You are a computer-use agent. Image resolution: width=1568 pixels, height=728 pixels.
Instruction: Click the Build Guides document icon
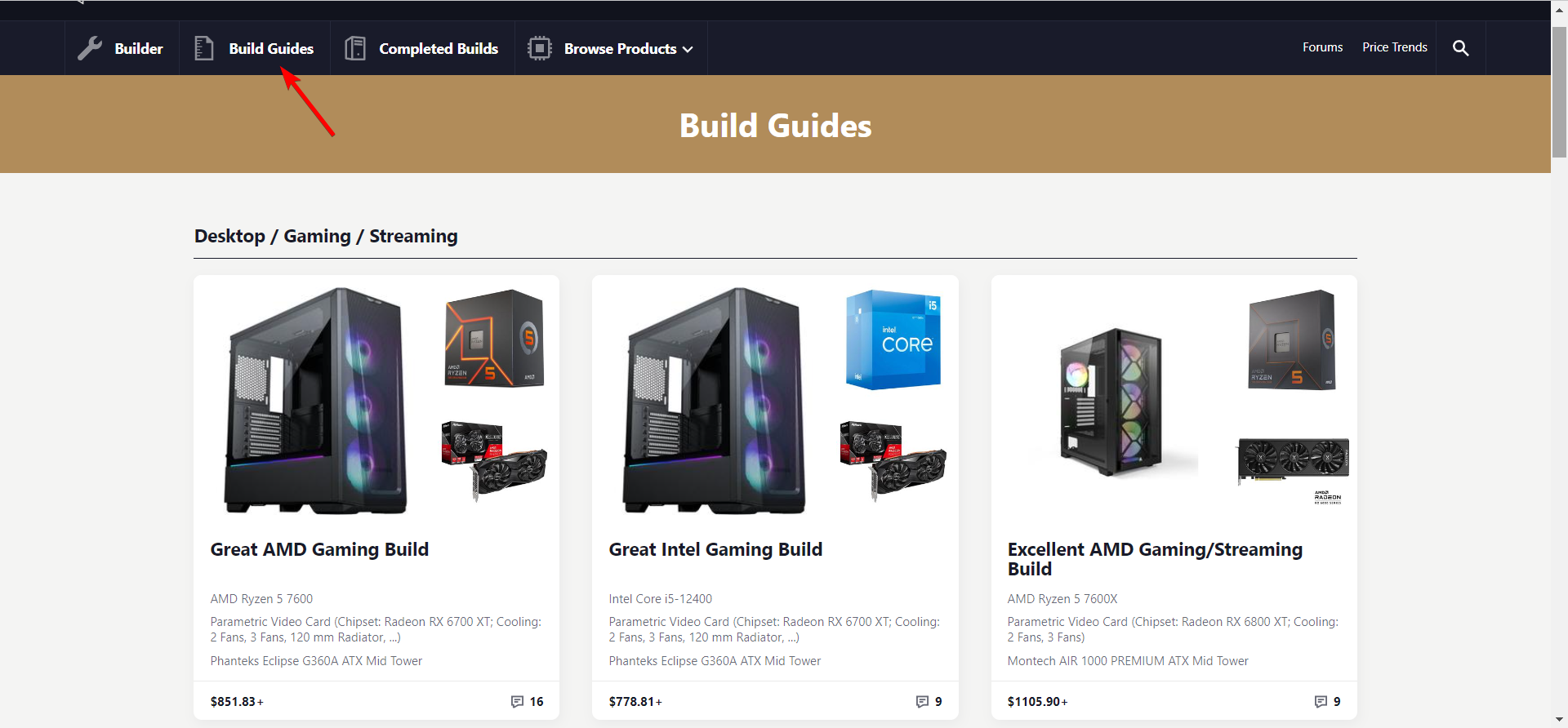click(x=204, y=48)
